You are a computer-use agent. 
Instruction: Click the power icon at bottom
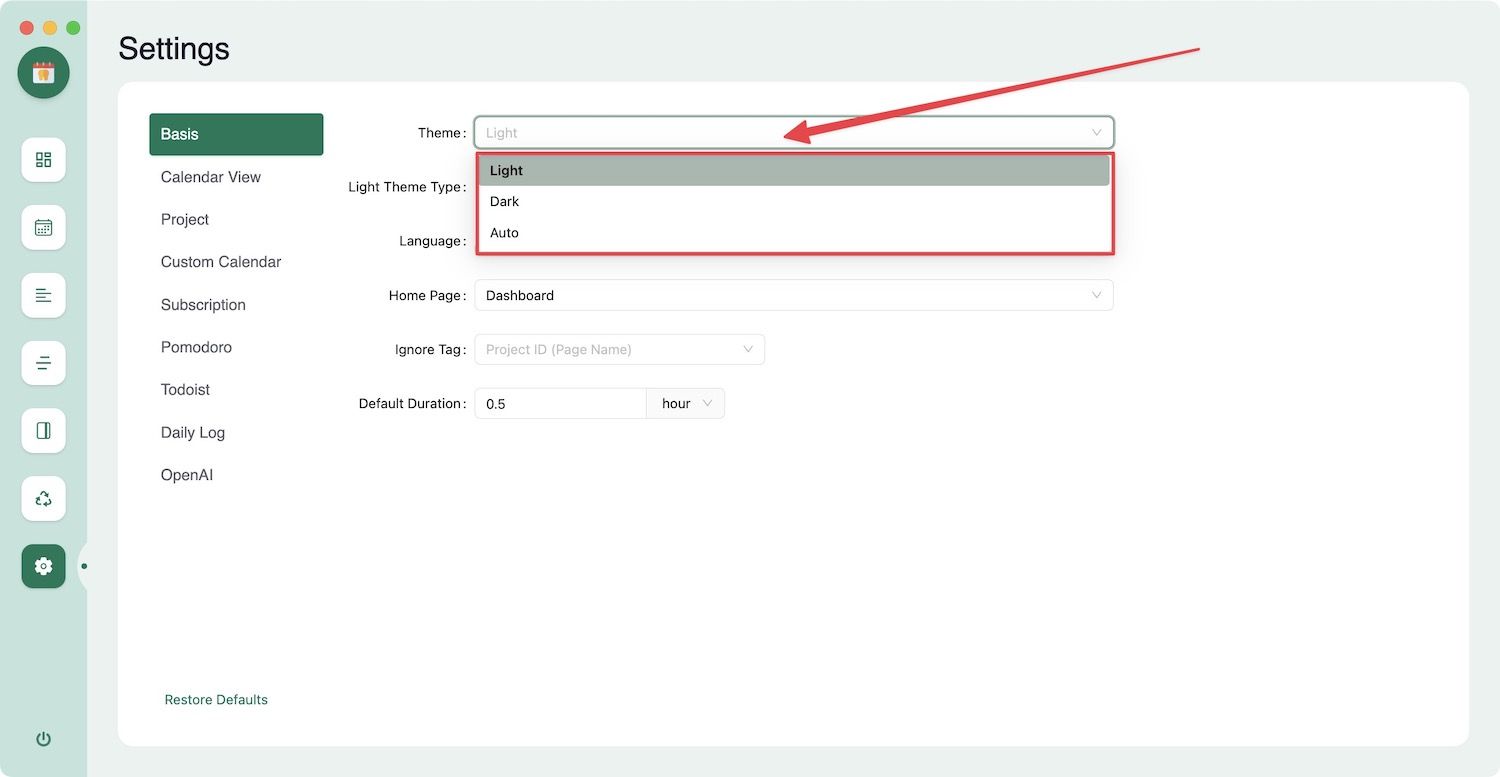[x=43, y=739]
